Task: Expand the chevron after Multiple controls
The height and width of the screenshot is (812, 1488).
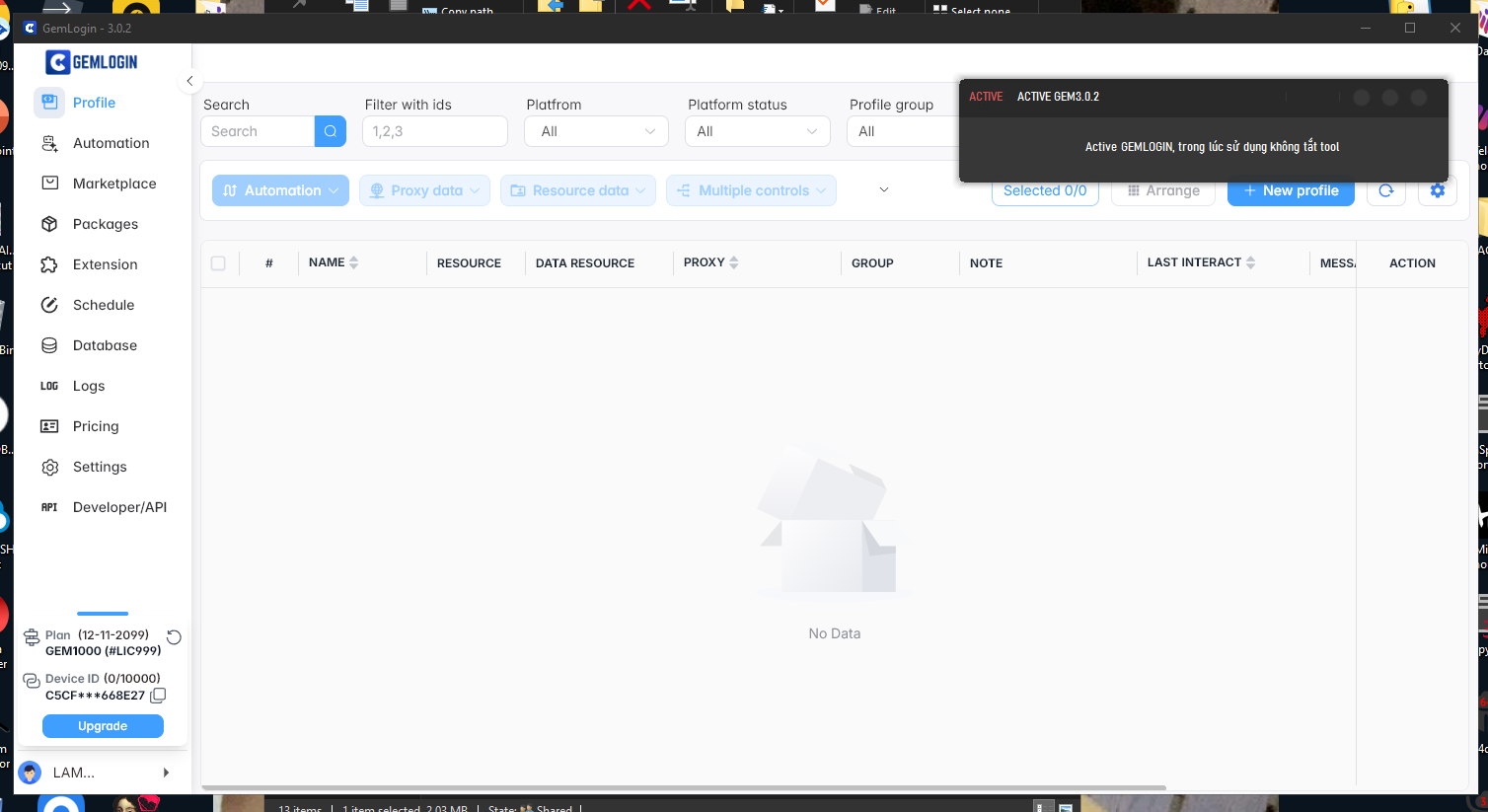Action: 883,190
